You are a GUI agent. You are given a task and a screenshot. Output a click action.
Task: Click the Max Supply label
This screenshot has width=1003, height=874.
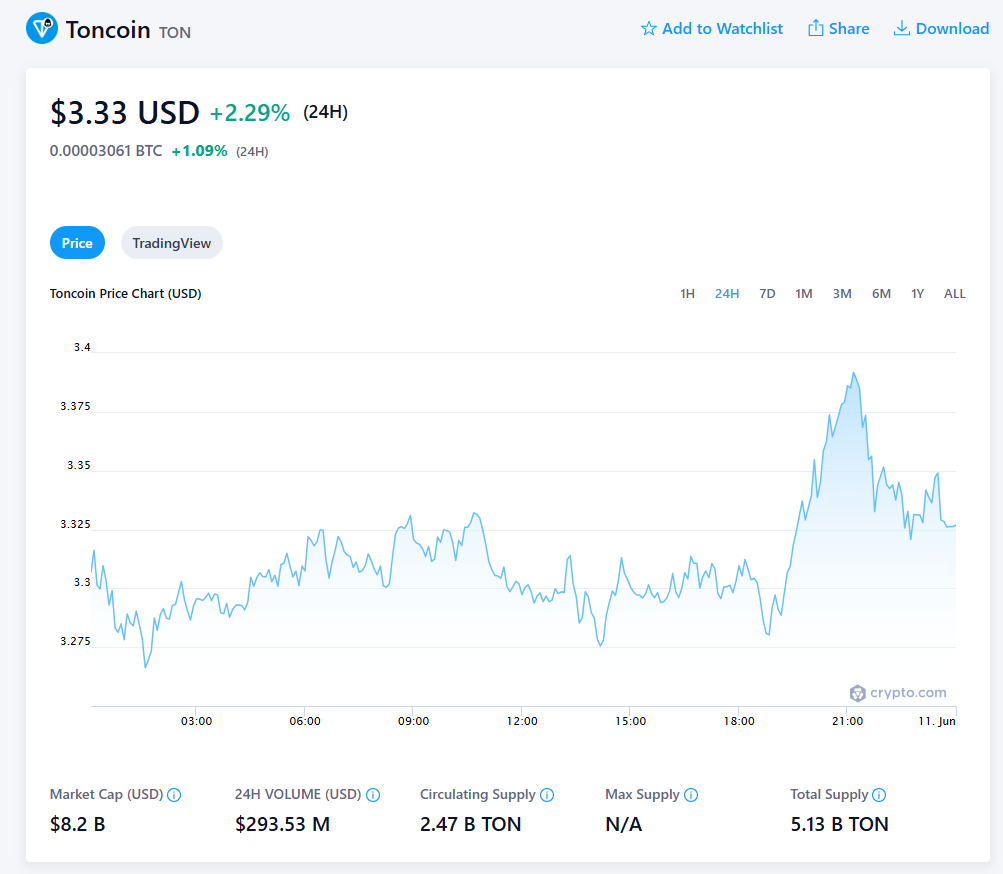pyautogui.click(x=642, y=795)
